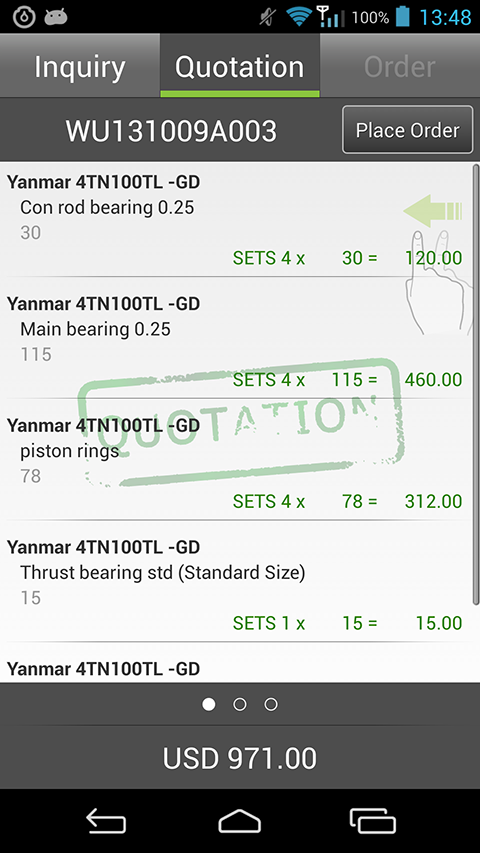Open the Main bearing 0.25 item
The width and height of the screenshot is (480, 853).
coord(236,338)
